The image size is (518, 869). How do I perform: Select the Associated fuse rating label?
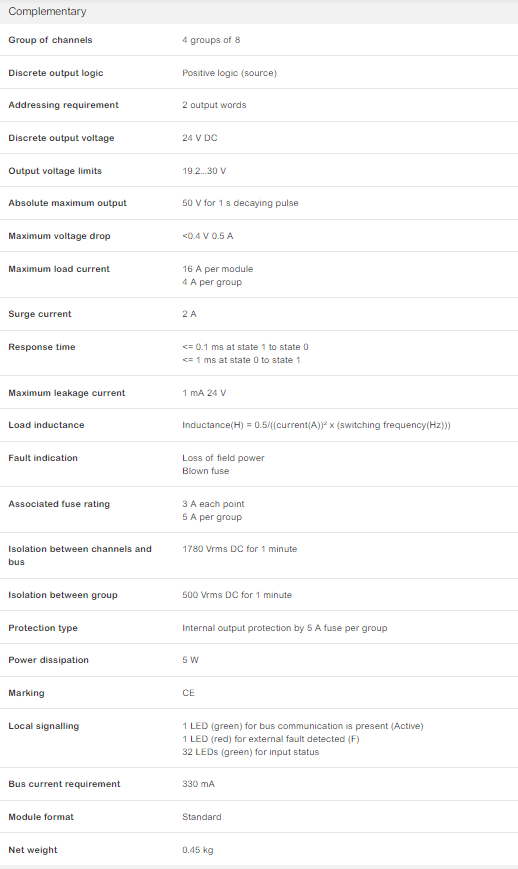pyautogui.click(x=59, y=504)
